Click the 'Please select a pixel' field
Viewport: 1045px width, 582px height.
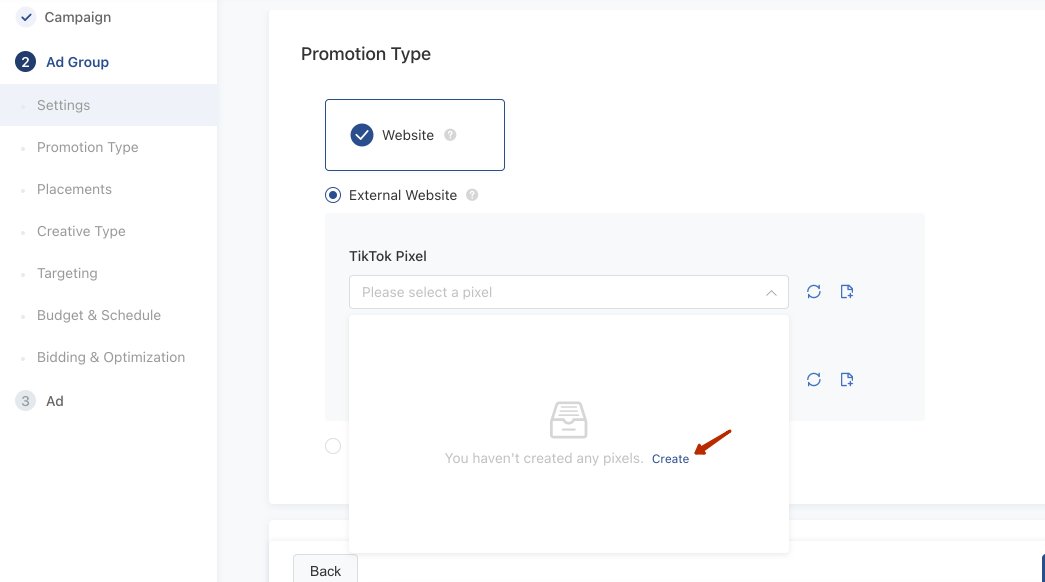point(555,292)
